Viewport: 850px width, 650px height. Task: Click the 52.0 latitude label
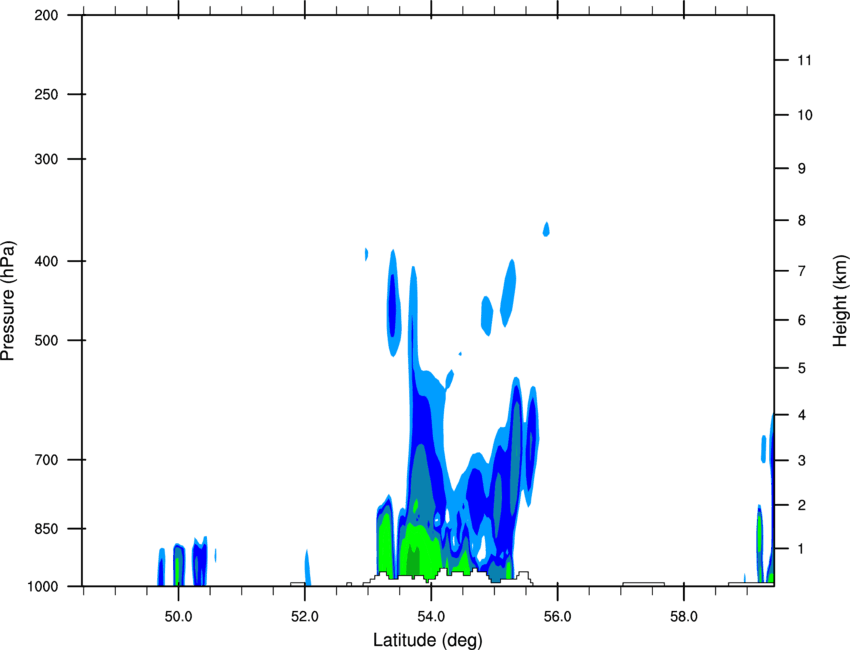coord(305,617)
